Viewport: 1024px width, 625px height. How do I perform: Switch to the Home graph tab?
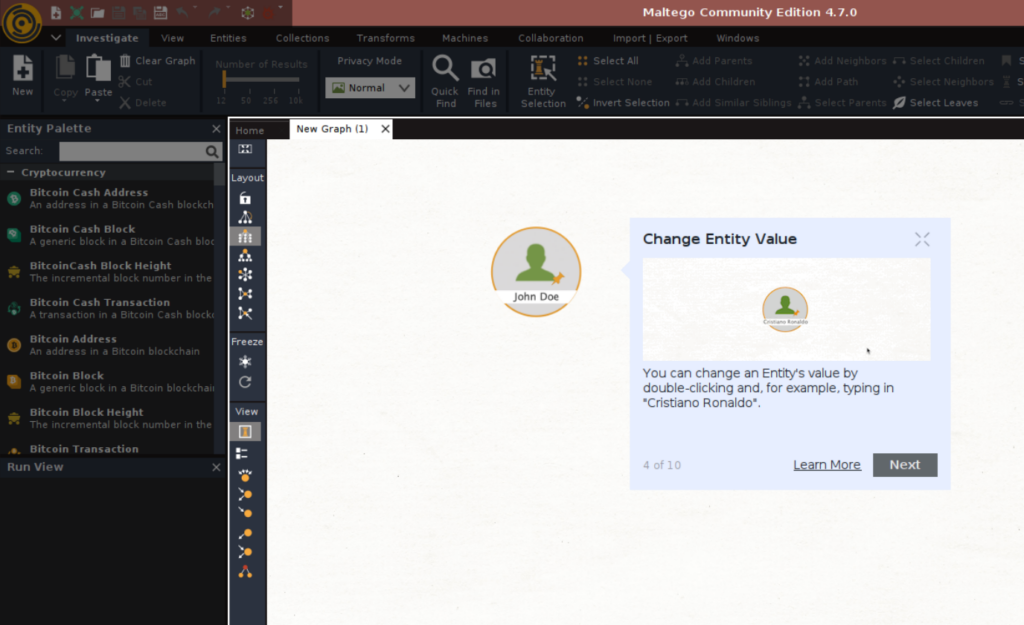point(249,130)
